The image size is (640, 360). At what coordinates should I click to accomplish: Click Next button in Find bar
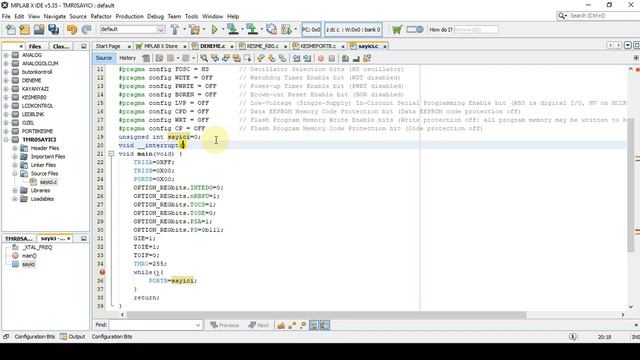tap(258, 325)
